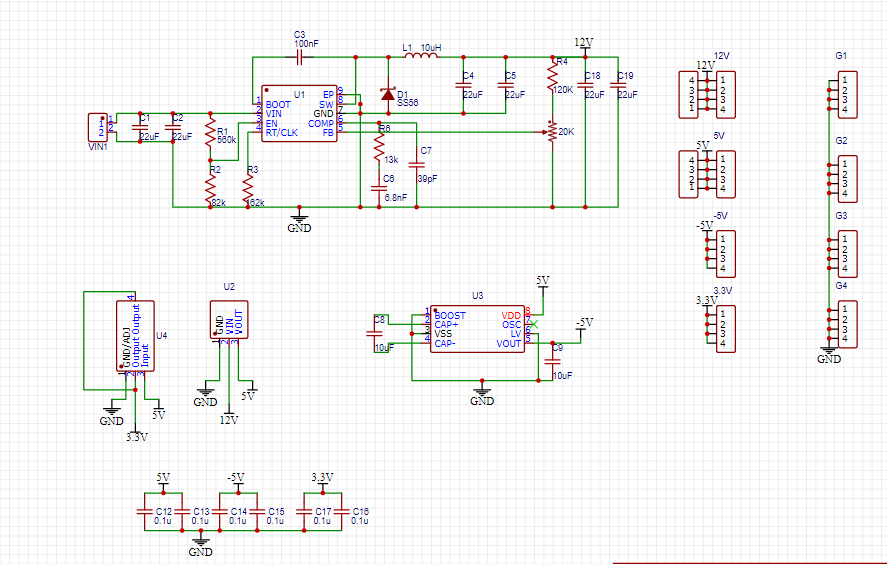Select the U3 charge pump IC
The image size is (887, 564).
[x=477, y=329]
